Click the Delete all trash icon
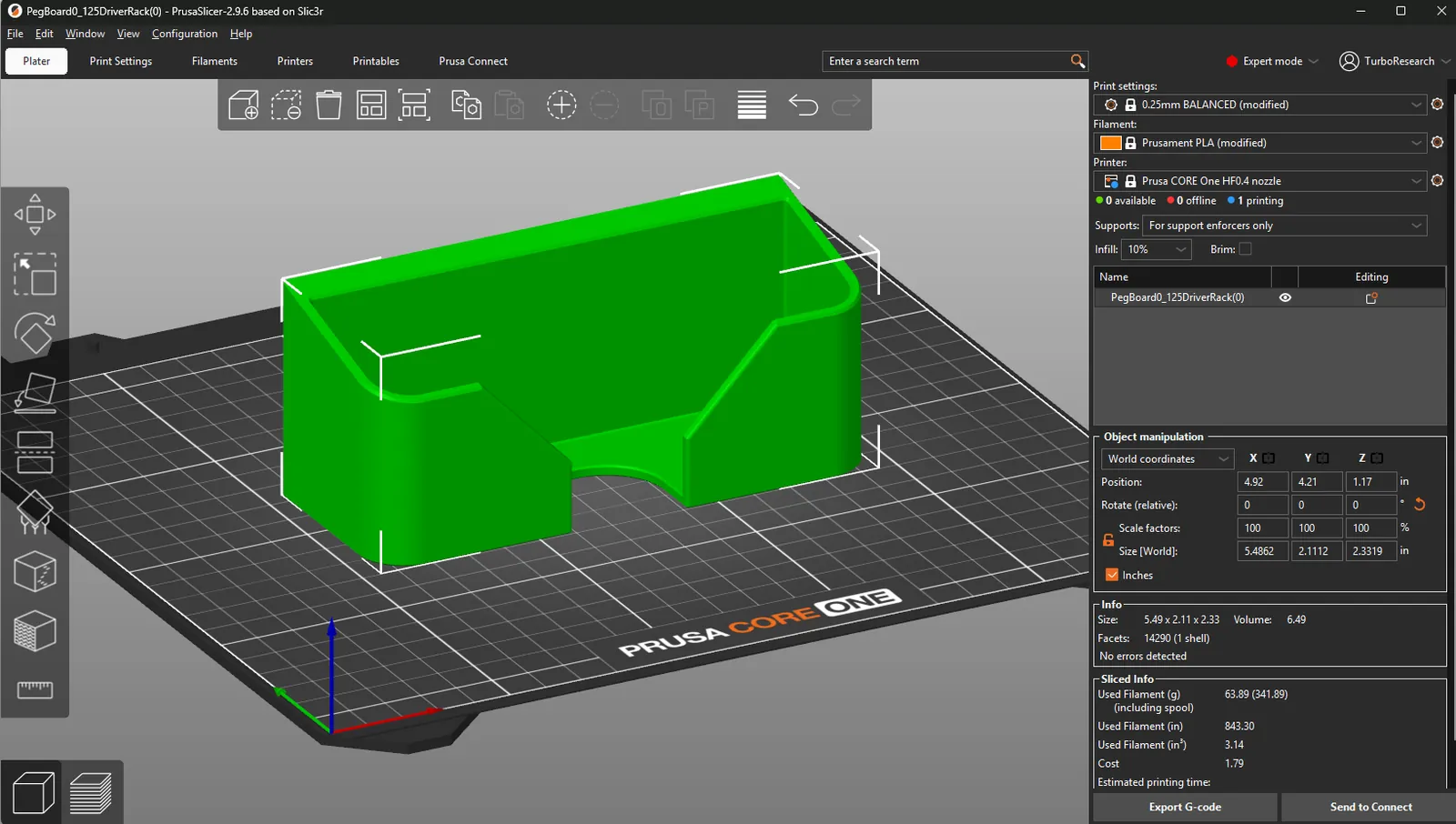This screenshot has height=824, width=1456. pos(329,105)
